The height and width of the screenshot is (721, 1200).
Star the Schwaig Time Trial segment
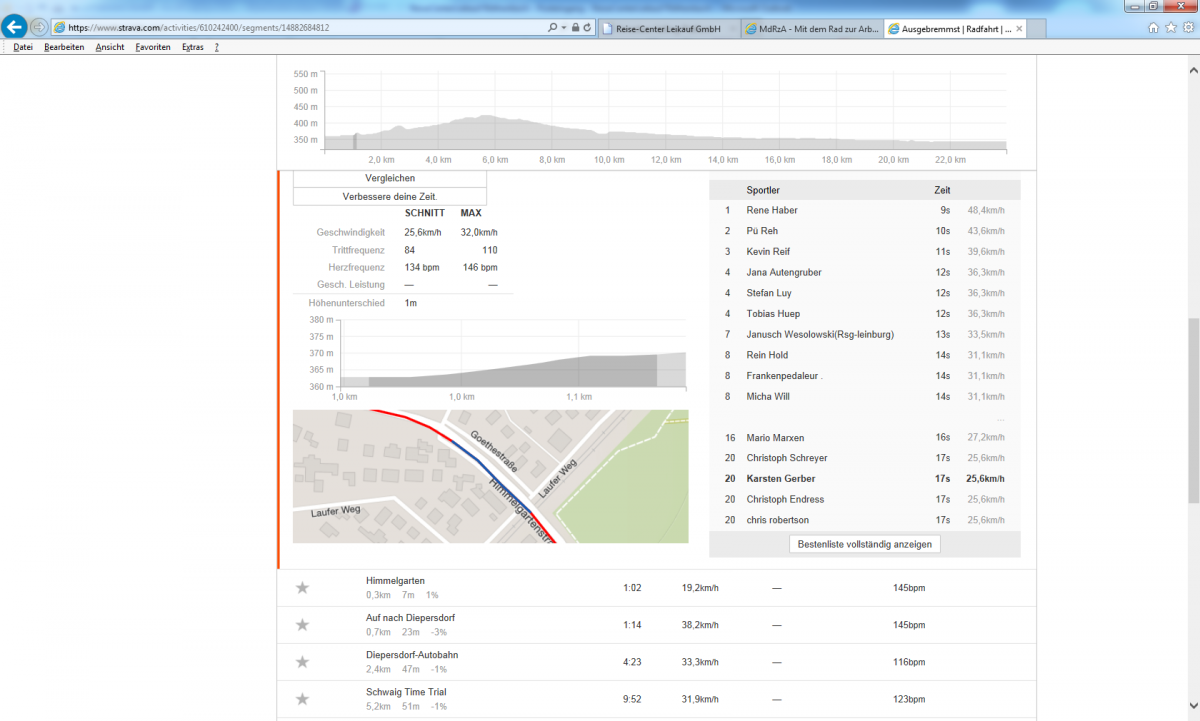(302, 699)
